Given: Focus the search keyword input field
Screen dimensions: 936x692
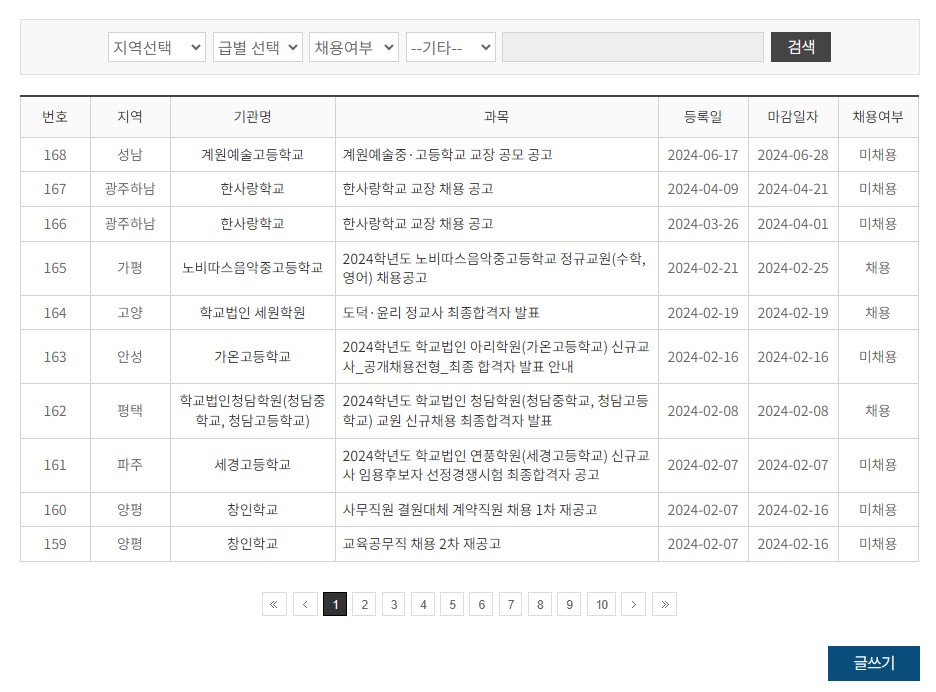Looking at the screenshot, I should click(x=633, y=47).
